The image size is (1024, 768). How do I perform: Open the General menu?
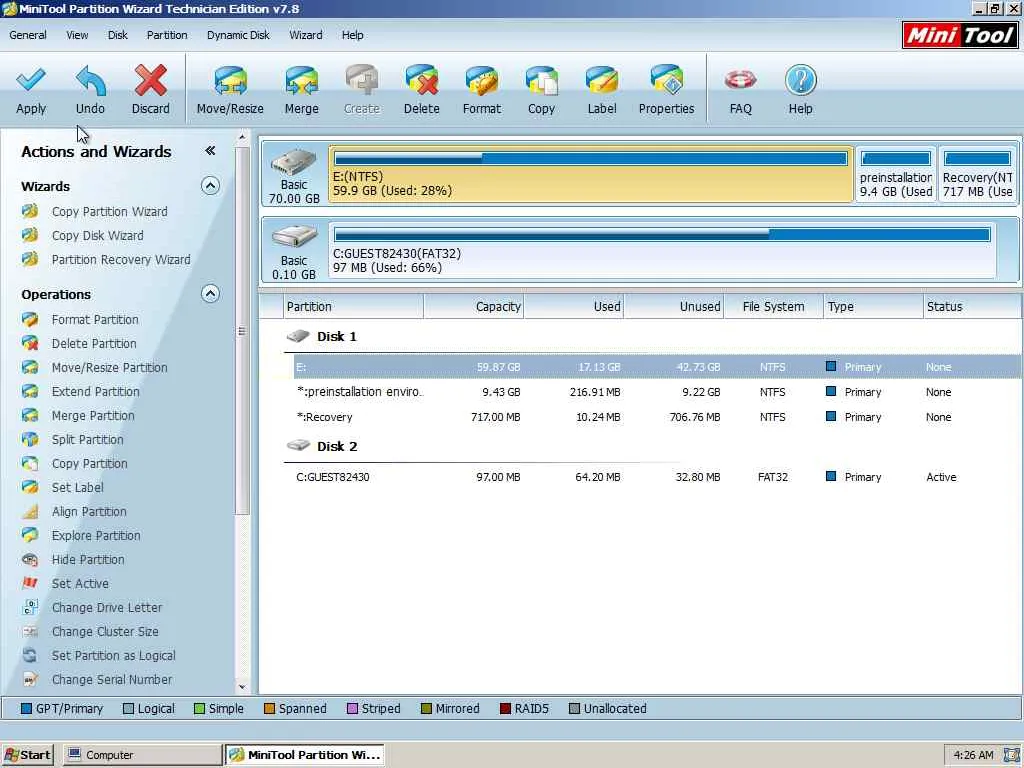27,35
